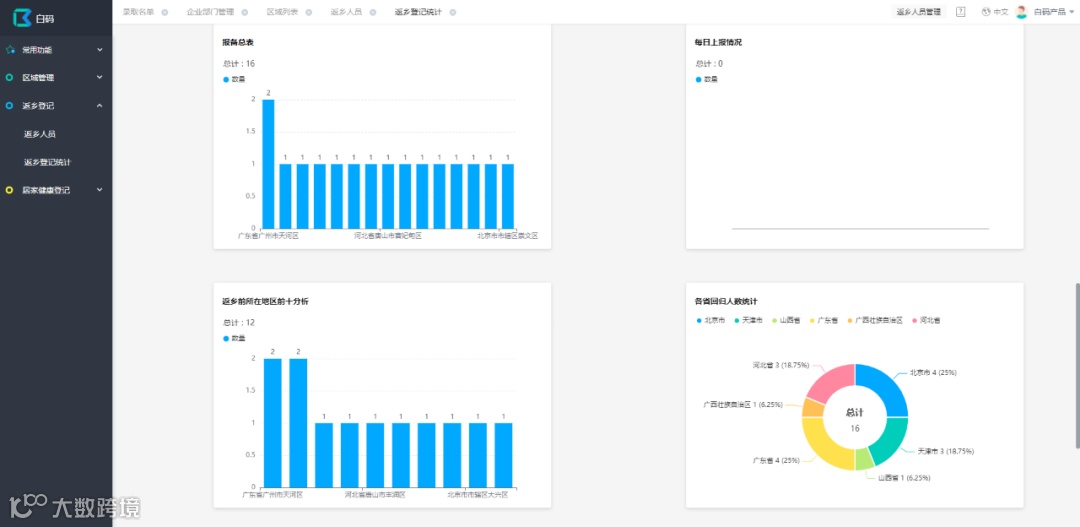Click the star icon beside 常用功能
This screenshot has width=1080, height=527.
coord(10,50)
